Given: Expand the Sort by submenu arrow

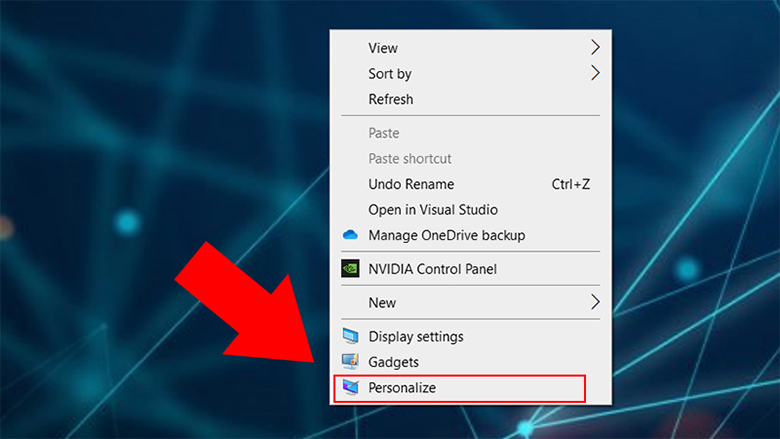Looking at the screenshot, I should 595,73.
